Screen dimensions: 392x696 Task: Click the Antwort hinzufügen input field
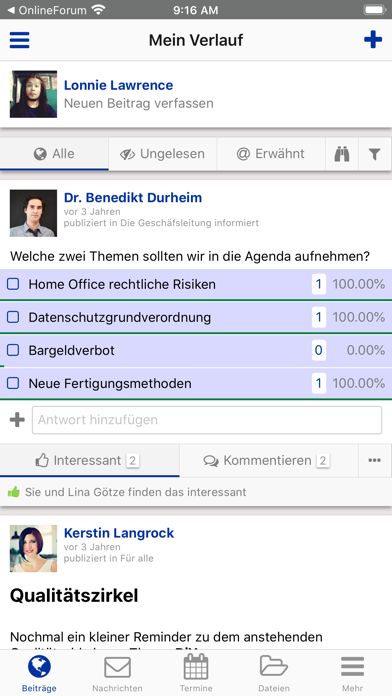pyautogui.click(x=207, y=420)
